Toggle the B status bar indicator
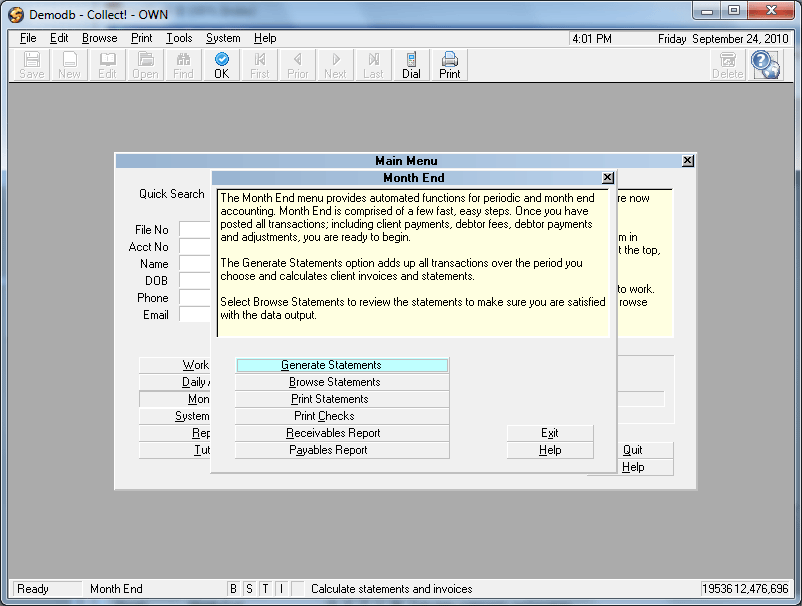Viewport: 802px width, 606px height. click(x=234, y=589)
